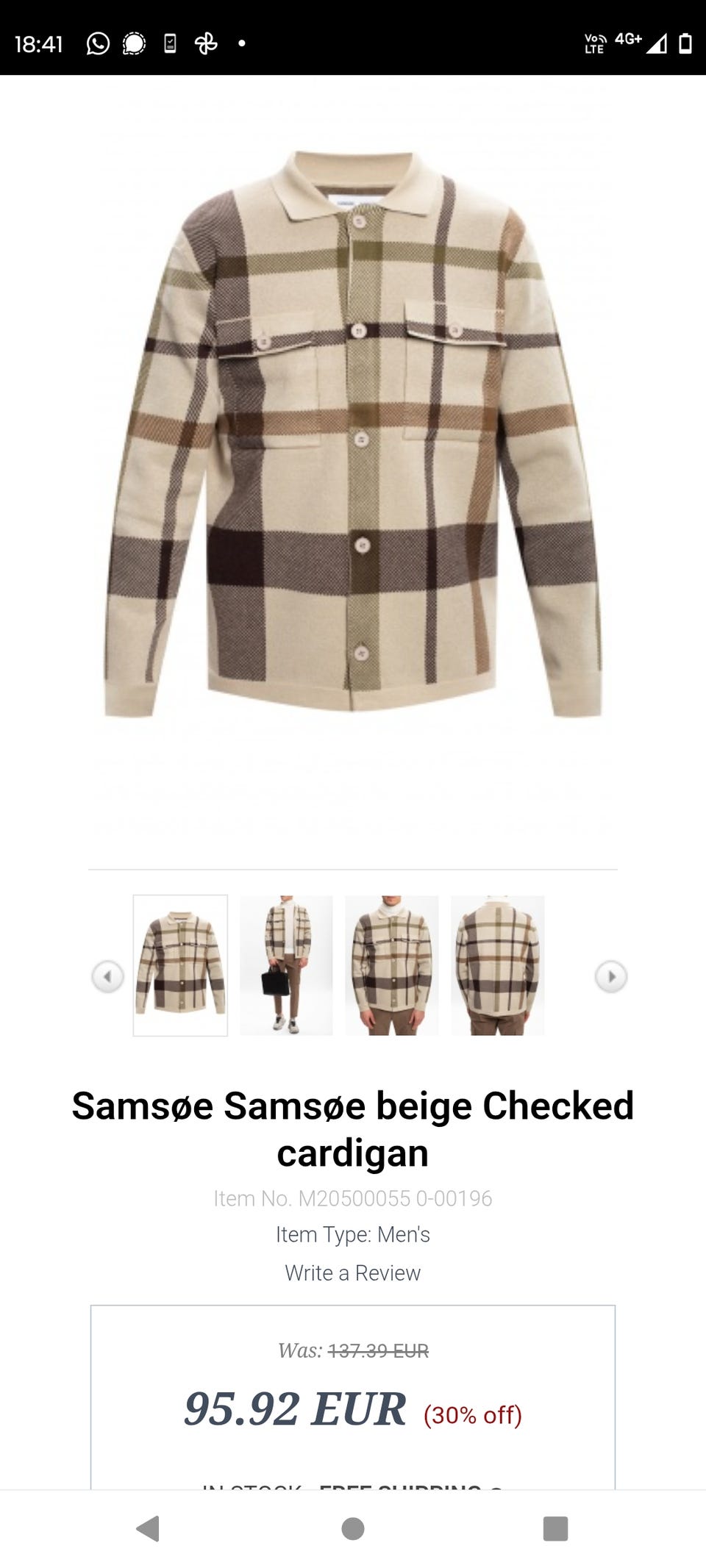Tap the Item Type: Men's link
The width and height of the screenshot is (706, 1568).
(x=353, y=1234)
